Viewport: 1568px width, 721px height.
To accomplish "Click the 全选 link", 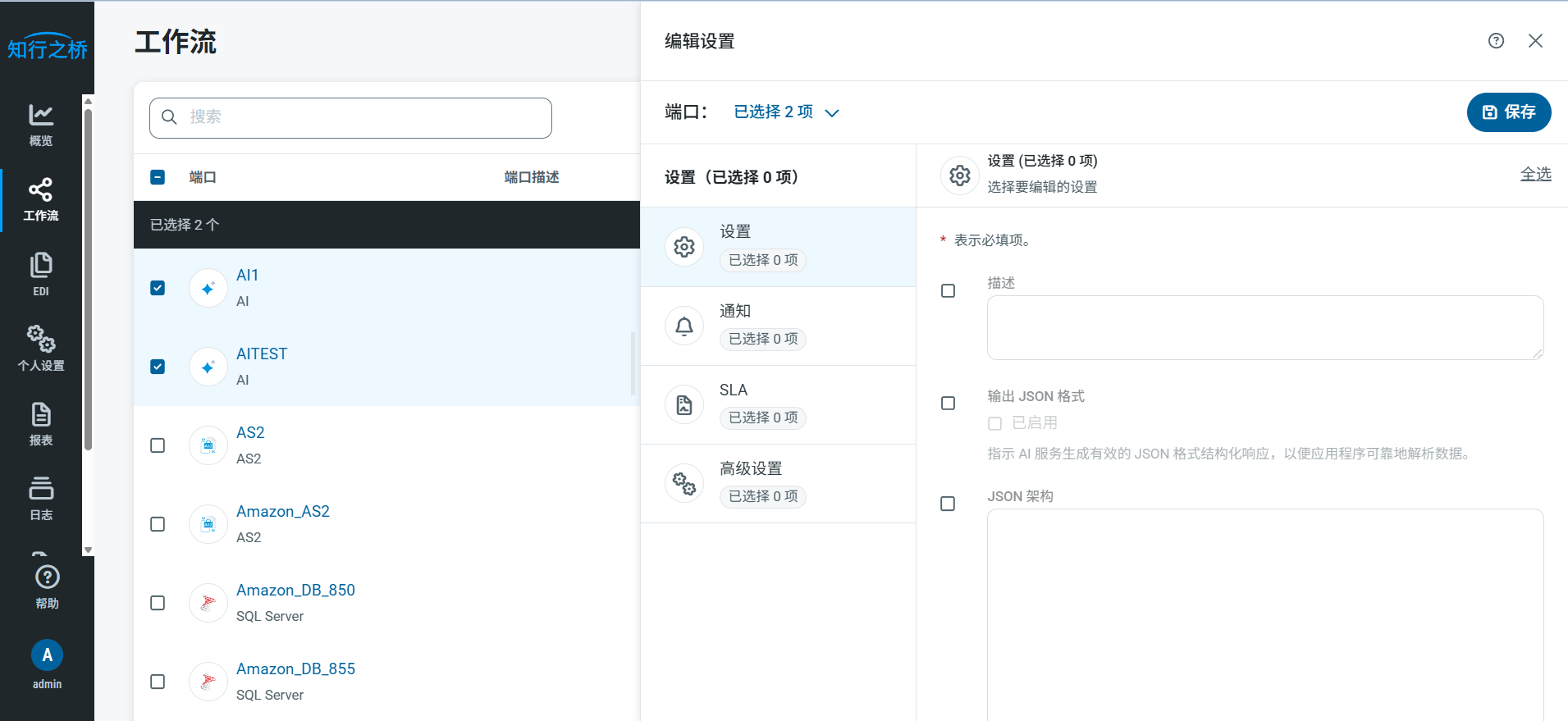I will pyautogui.click(x=1535, y=174).
